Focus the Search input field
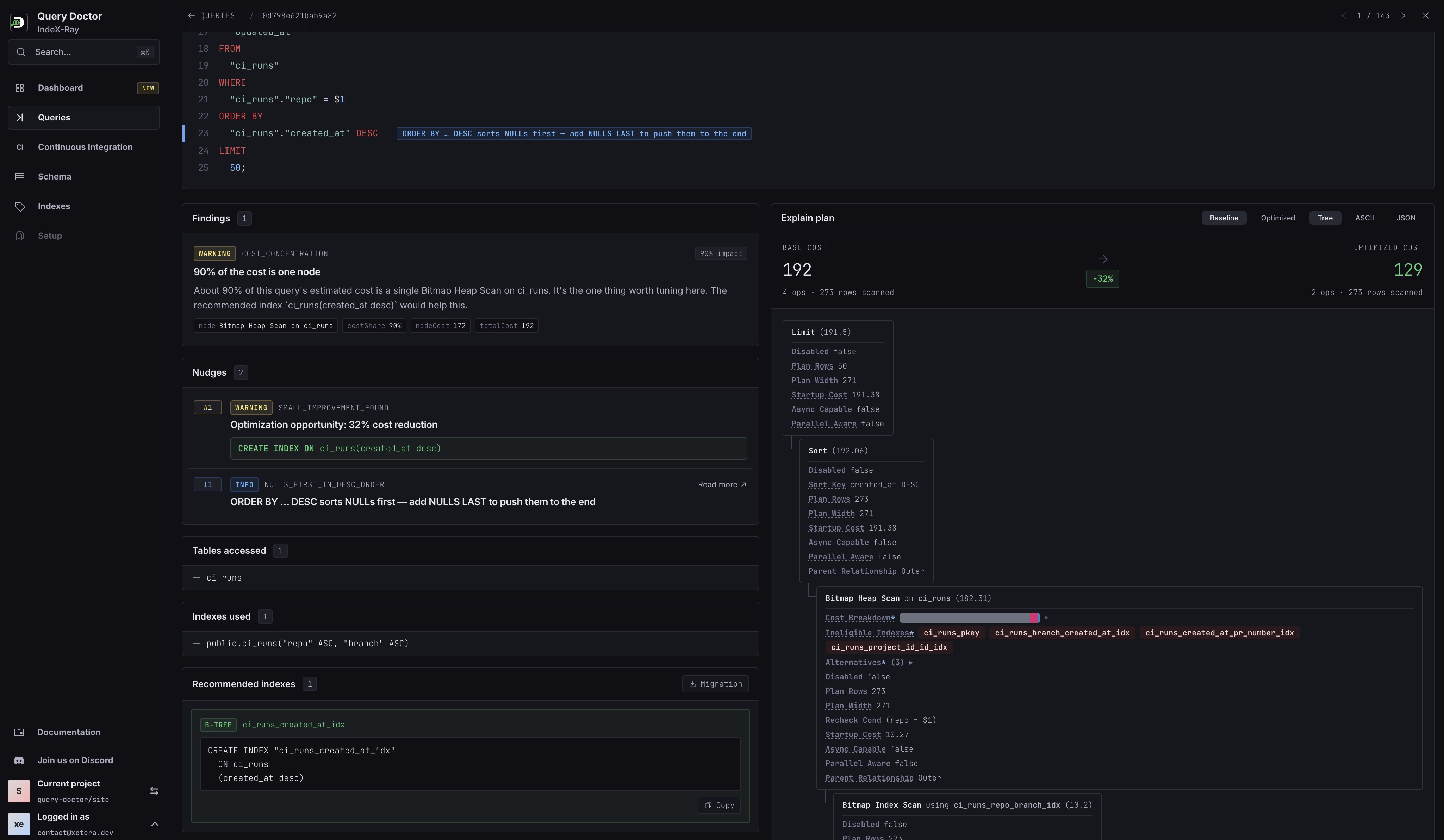 click(x=84, y=52)
